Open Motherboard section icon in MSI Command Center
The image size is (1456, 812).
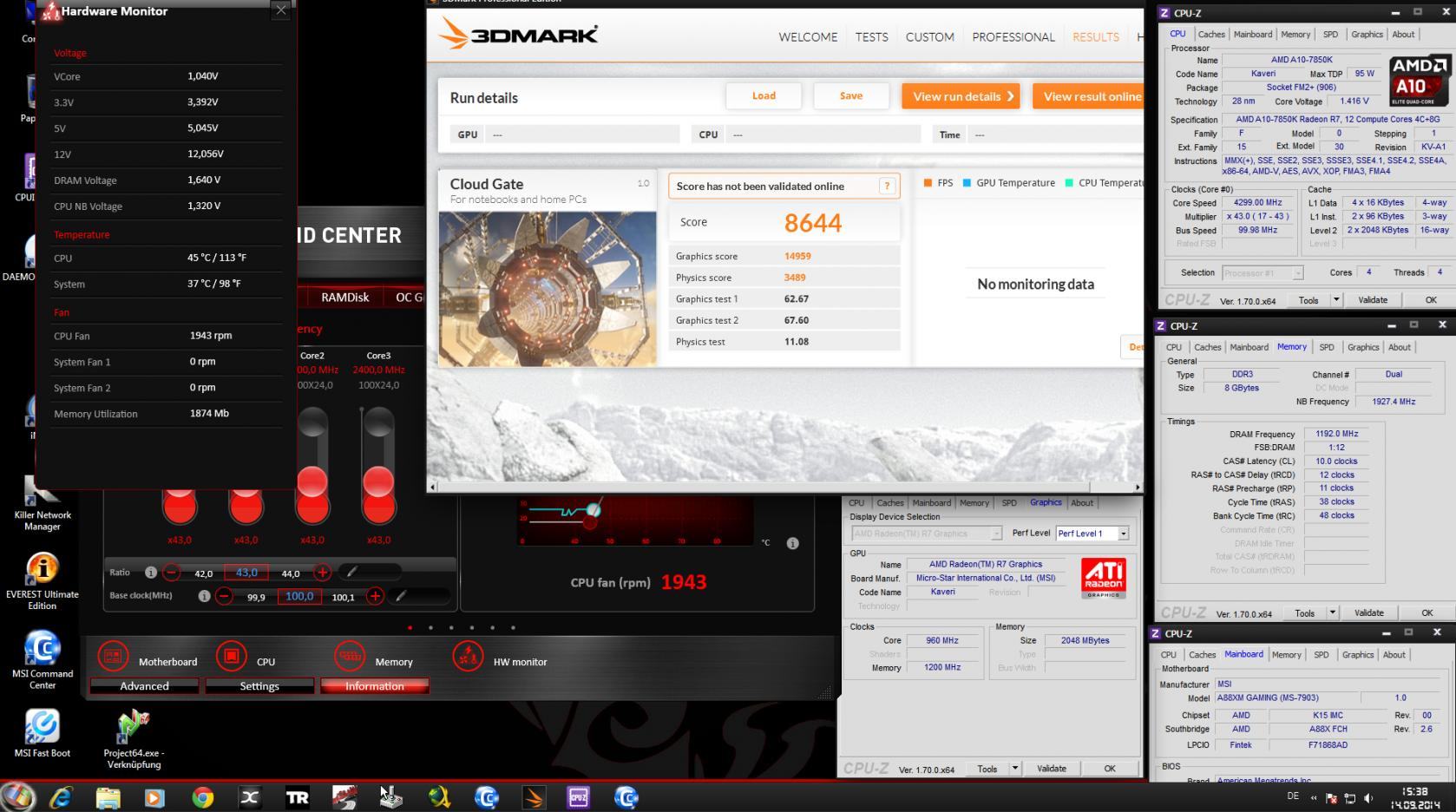click(x=113, y=657)
